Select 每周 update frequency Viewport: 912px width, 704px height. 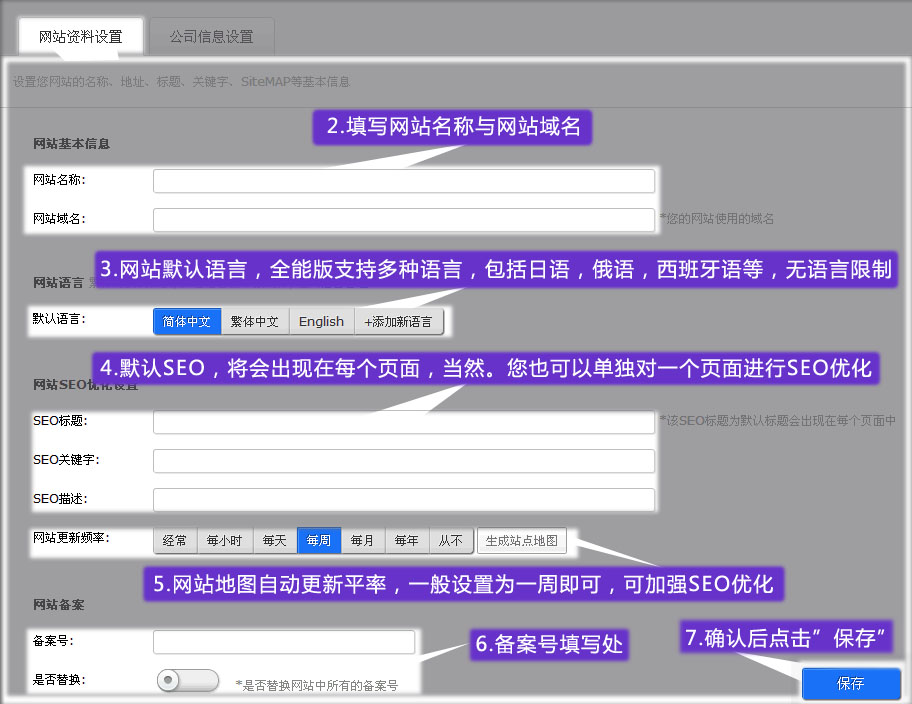(x=319, y=541)
